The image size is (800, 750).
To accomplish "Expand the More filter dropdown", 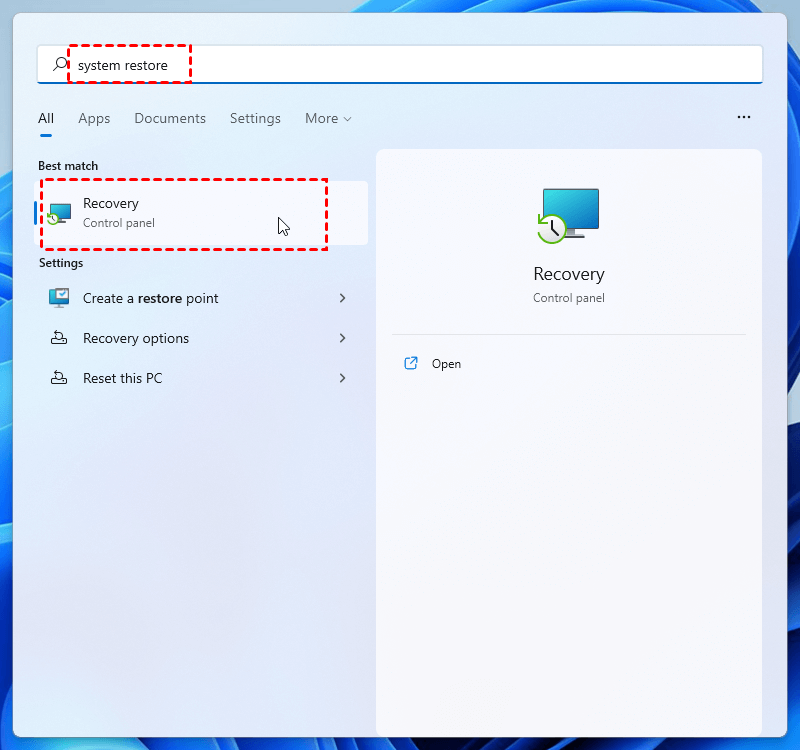I will click(x=328, y=118).
